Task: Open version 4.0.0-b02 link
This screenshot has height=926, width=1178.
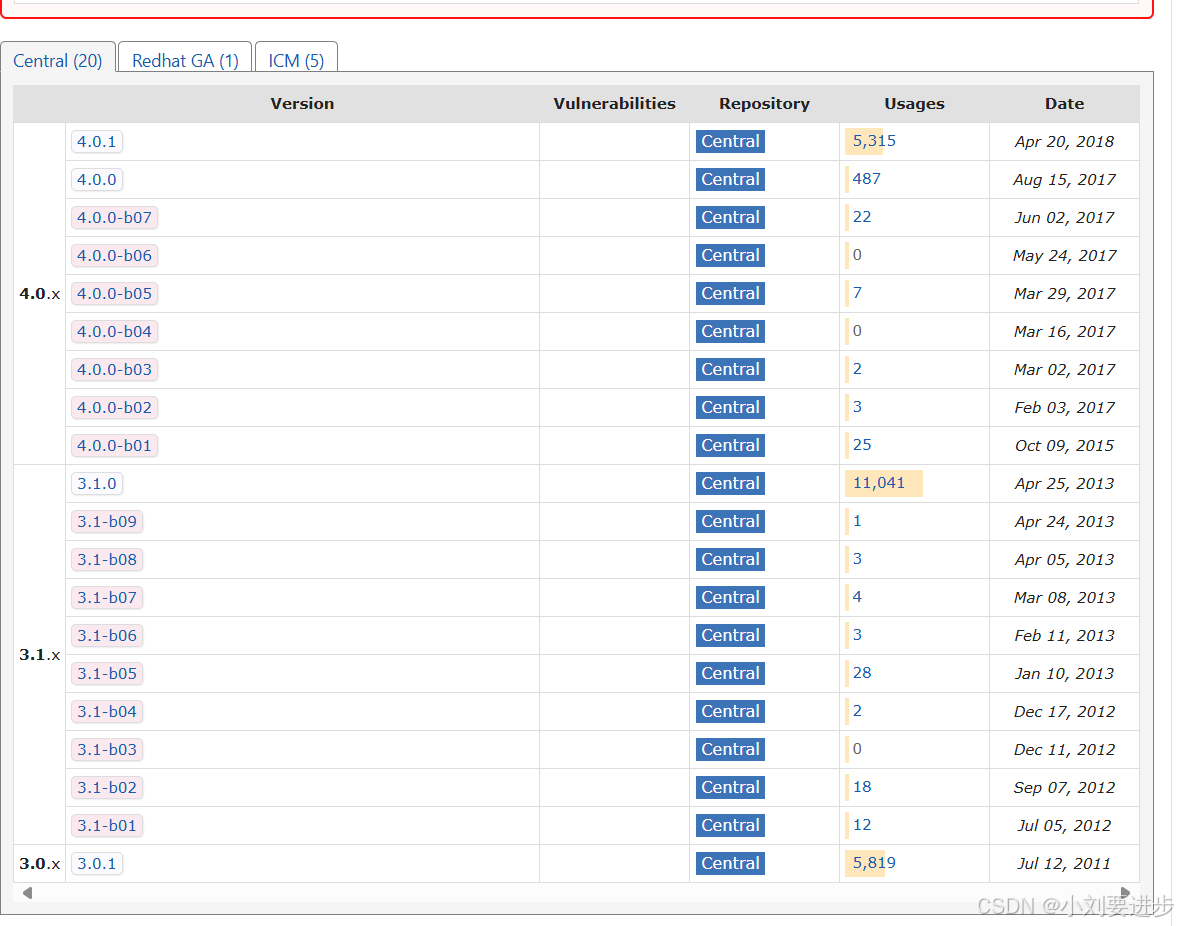Action: [x=114, y=408]
